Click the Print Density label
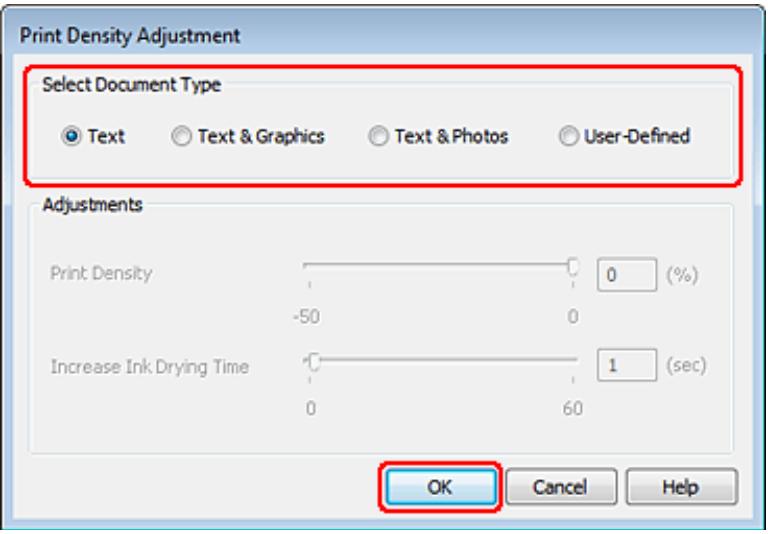Screen dimensions: 768x534 pyautogui.click(x=101, y=273)
